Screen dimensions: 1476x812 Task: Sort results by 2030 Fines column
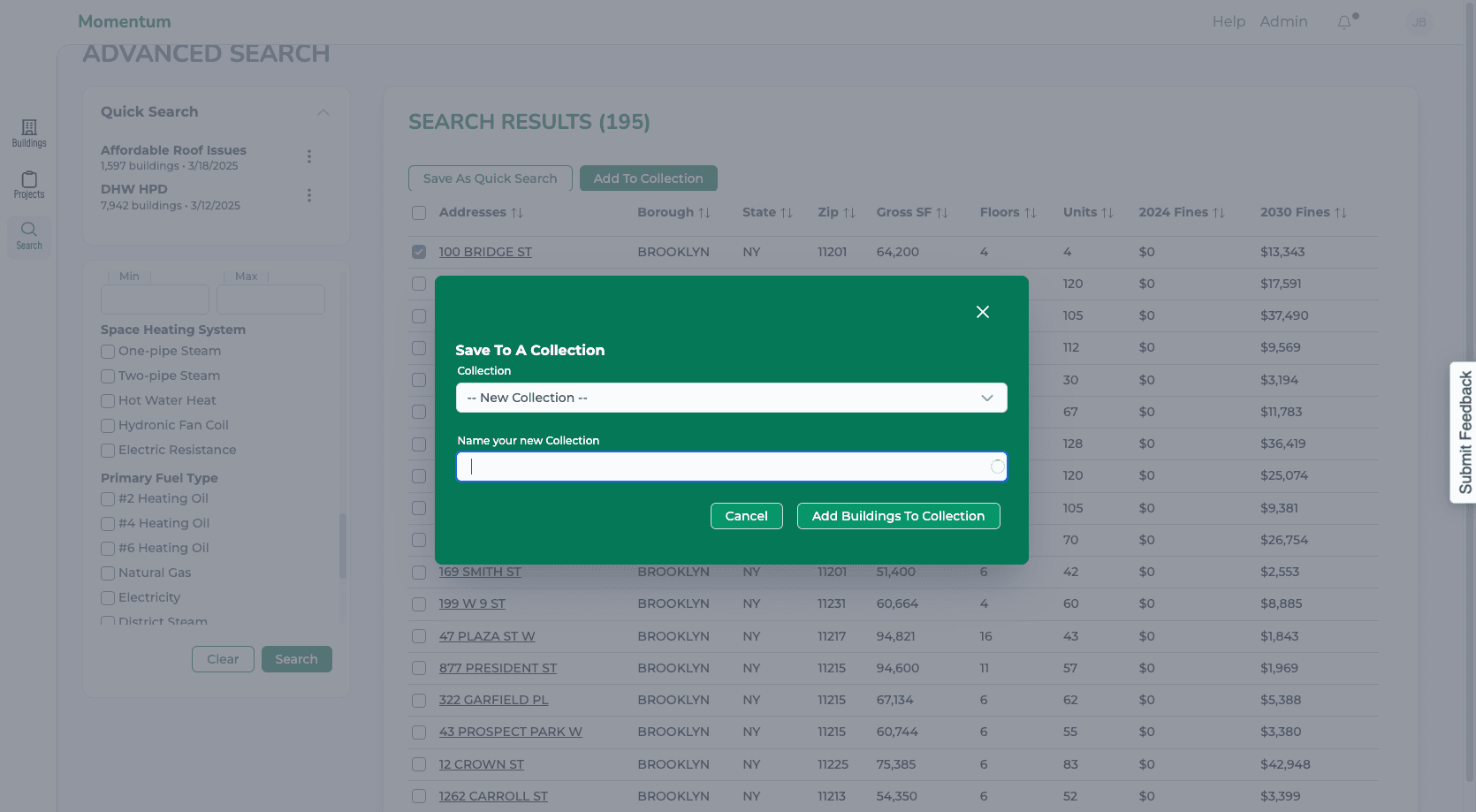tap(1340, 213)
